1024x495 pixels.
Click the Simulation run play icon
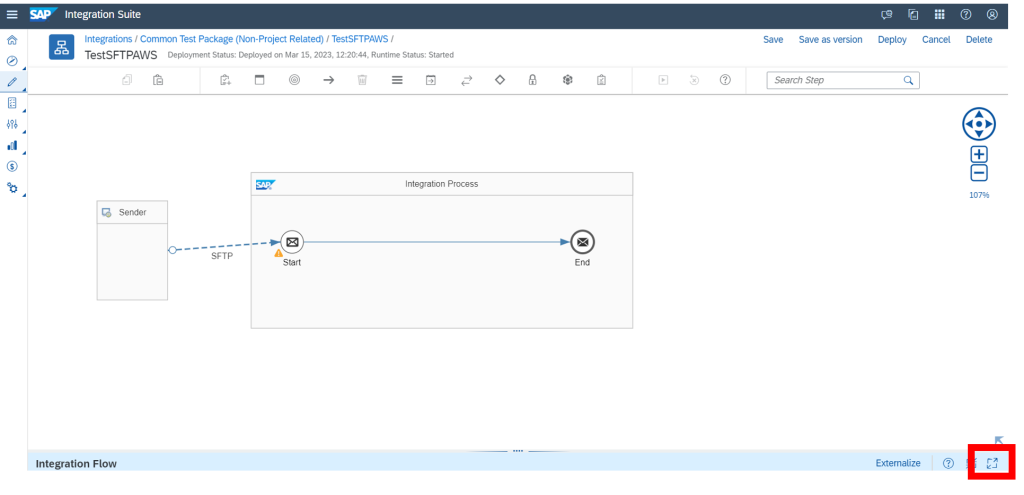tap(663, 80)
